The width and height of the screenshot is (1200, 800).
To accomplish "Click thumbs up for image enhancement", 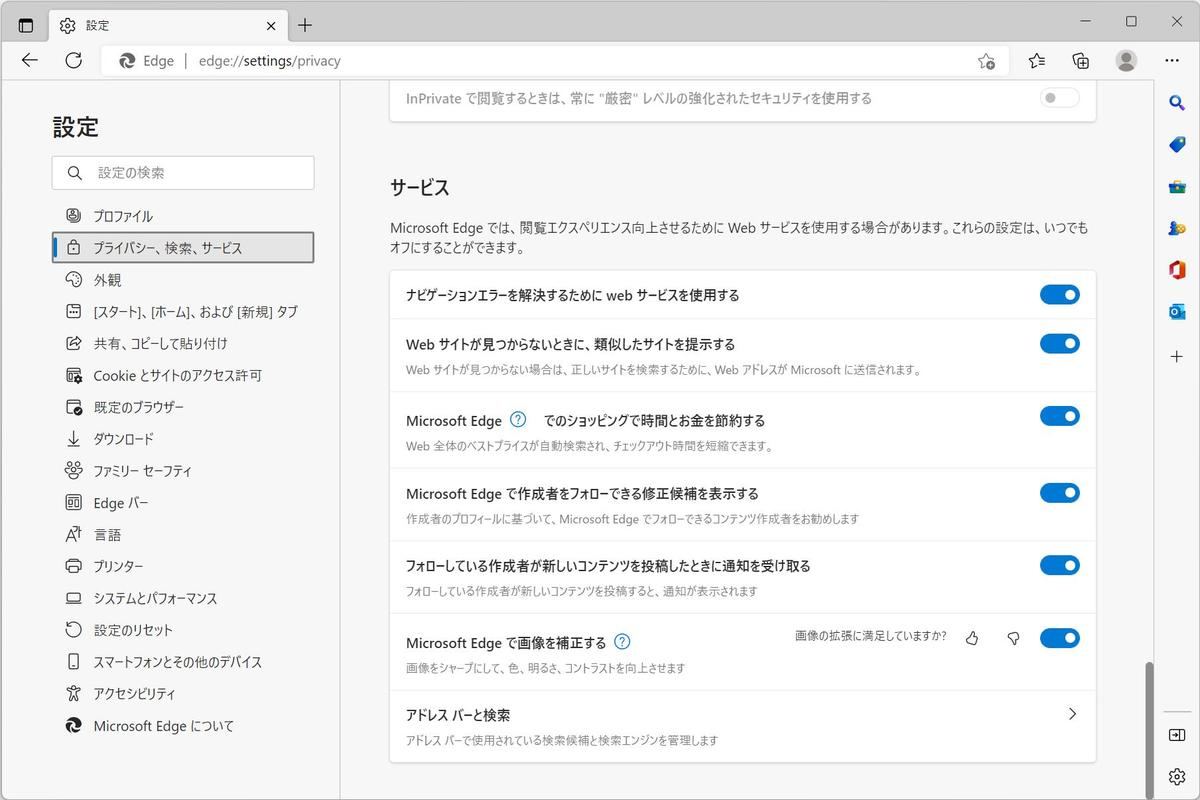I will coord(972,638).
